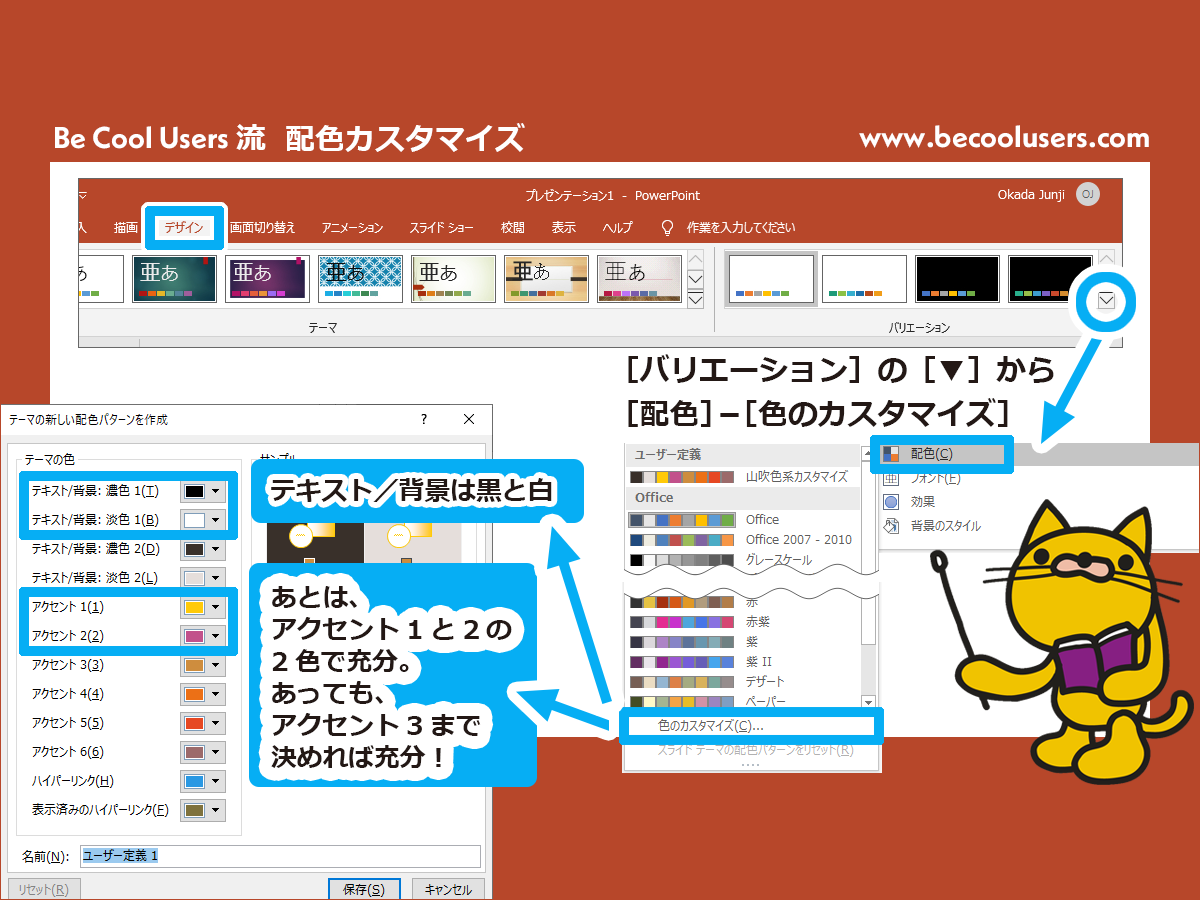Open the 描画 ribbon tab

click(x=126, y=228)
